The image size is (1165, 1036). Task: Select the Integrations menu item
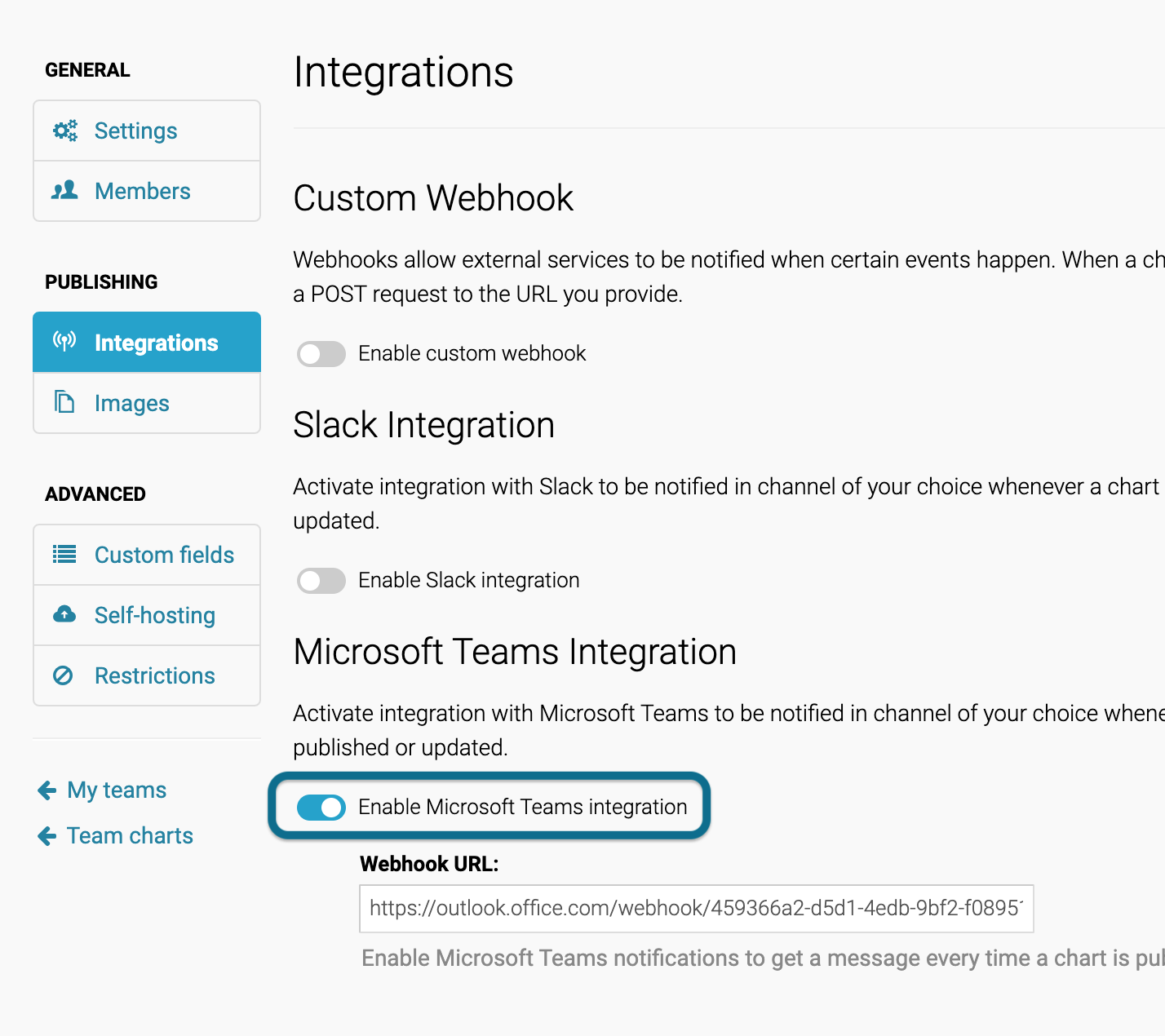pos(147,342)
